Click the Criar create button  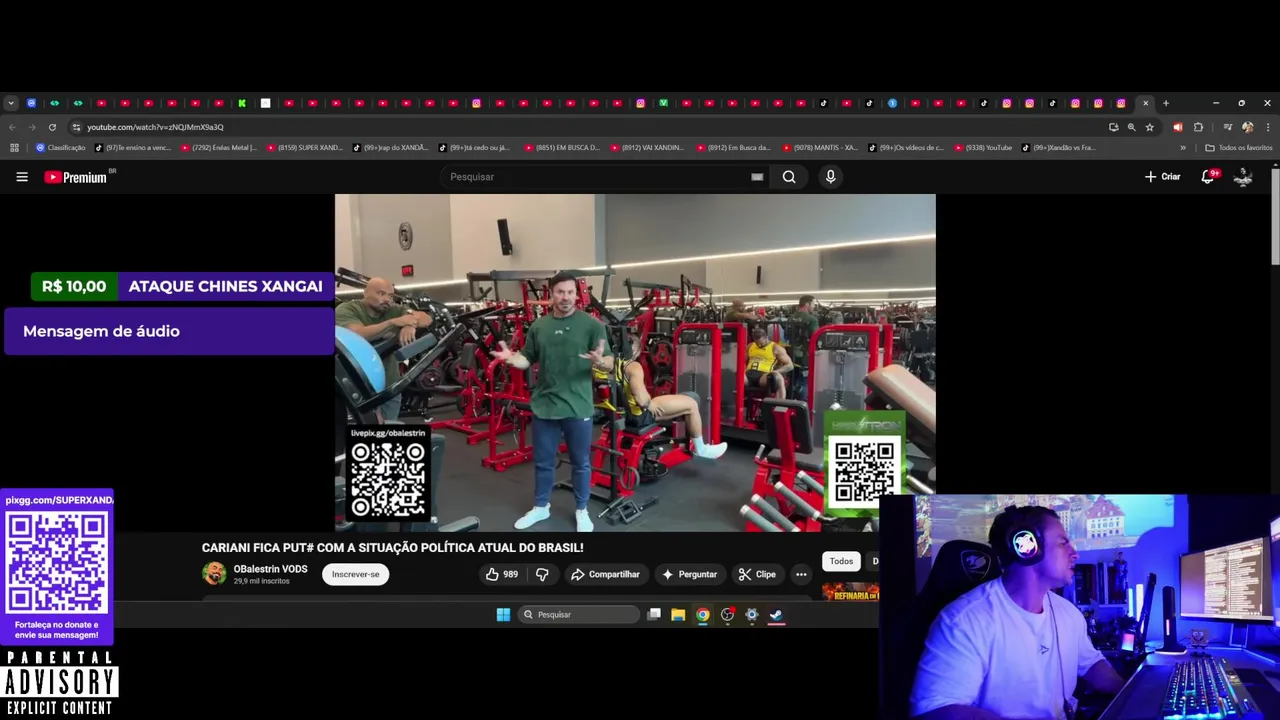pos(1163,177)
